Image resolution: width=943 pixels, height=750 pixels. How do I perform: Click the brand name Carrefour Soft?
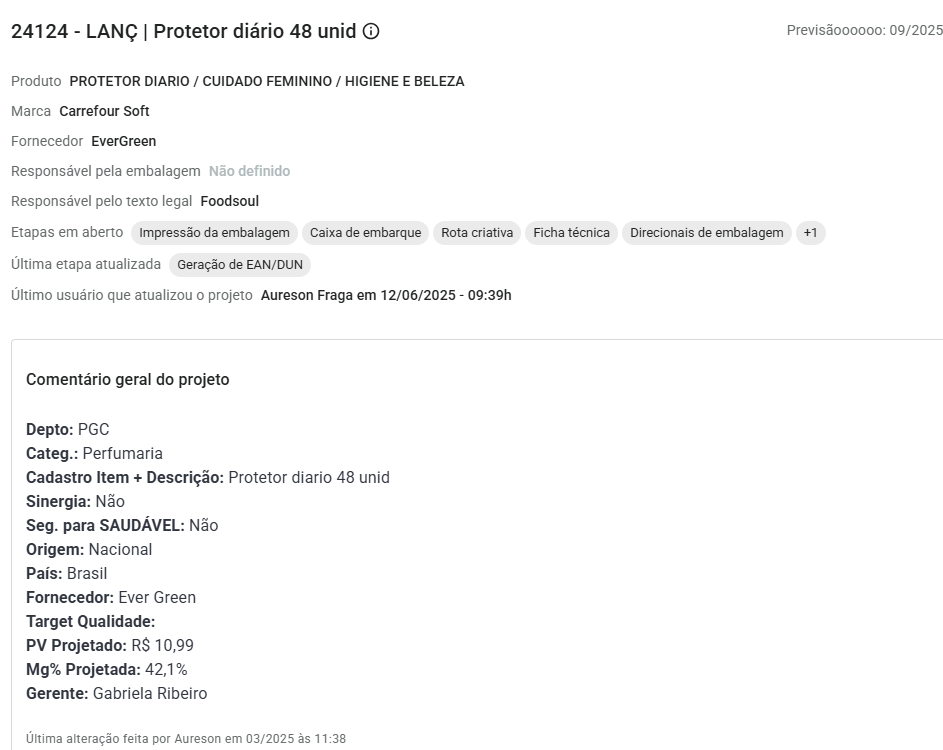tap(104, 111)
